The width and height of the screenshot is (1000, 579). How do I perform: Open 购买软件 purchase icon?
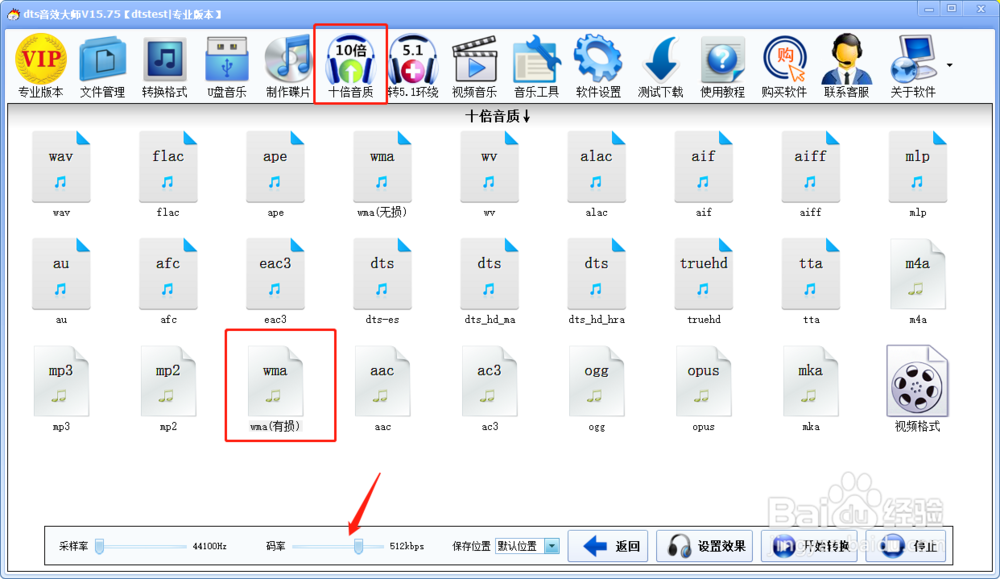click(x=784, y=66)
